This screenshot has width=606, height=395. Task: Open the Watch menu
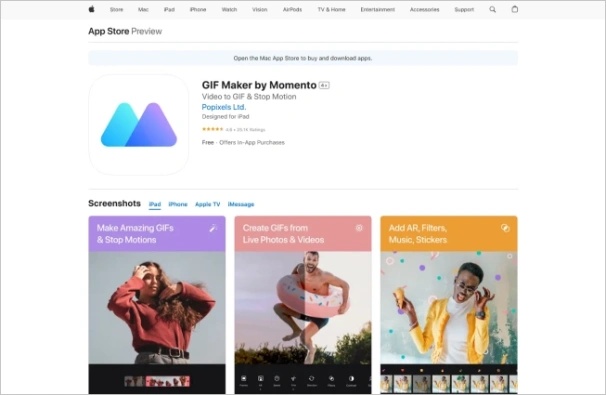pos(229,9)
